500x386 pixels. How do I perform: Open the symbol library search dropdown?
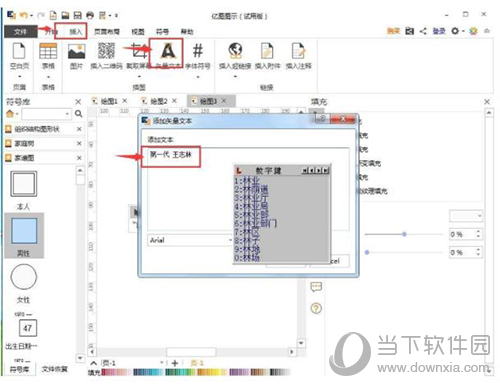tap(68, 114)
